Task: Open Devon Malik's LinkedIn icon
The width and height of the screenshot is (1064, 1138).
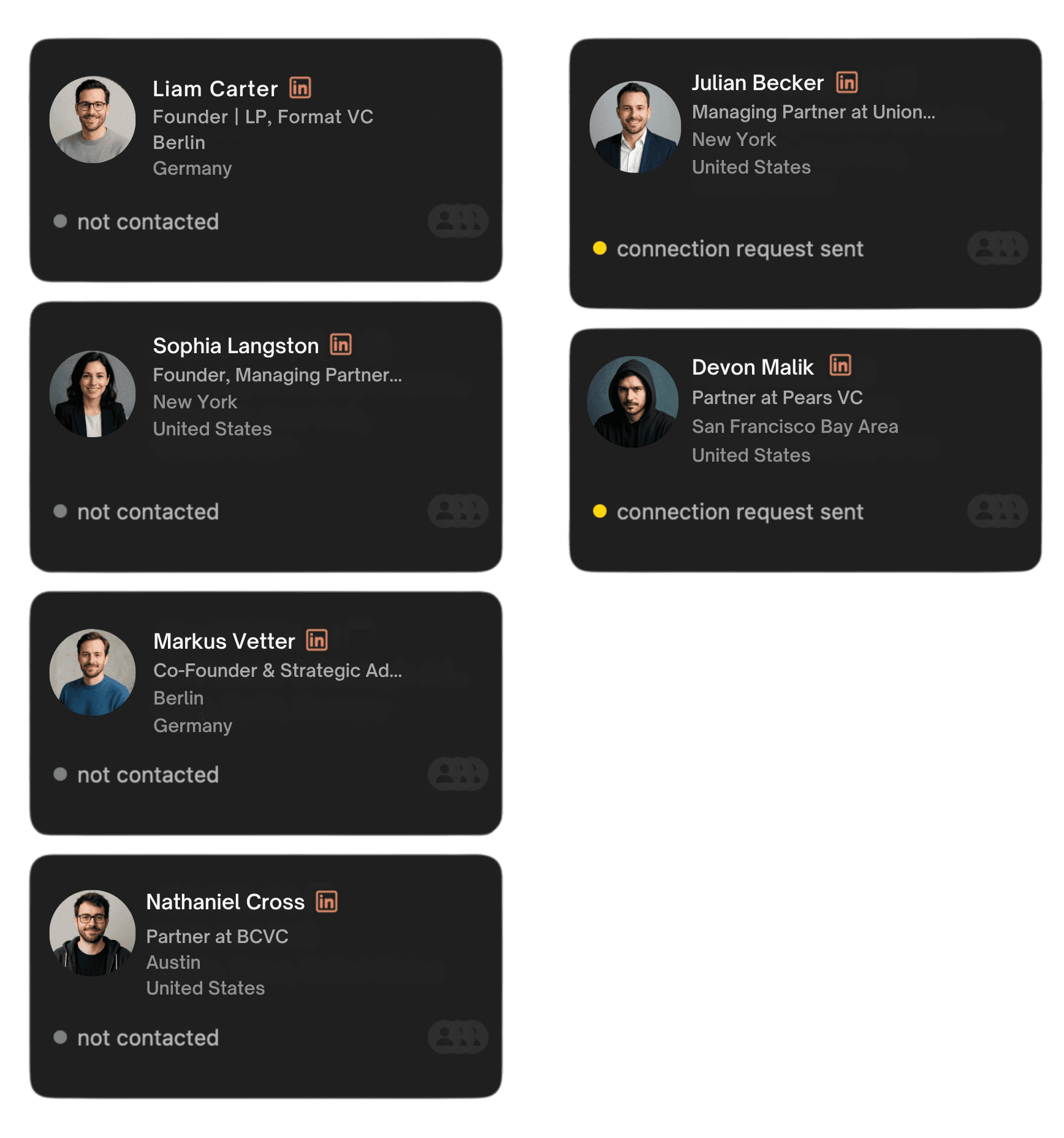Action: click(841, 365)
